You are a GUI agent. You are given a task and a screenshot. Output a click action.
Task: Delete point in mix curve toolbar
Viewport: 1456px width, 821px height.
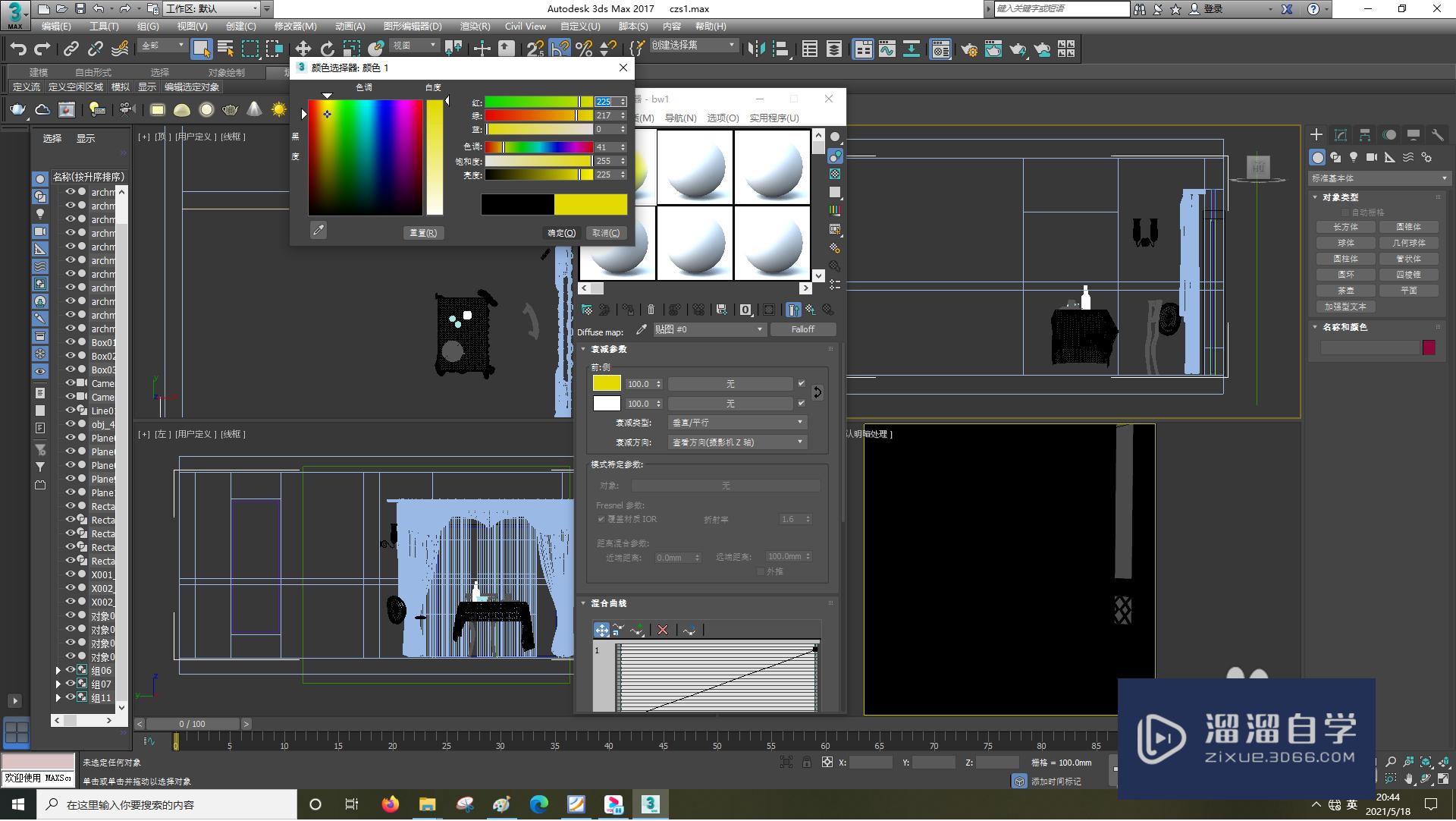[663, 630]
